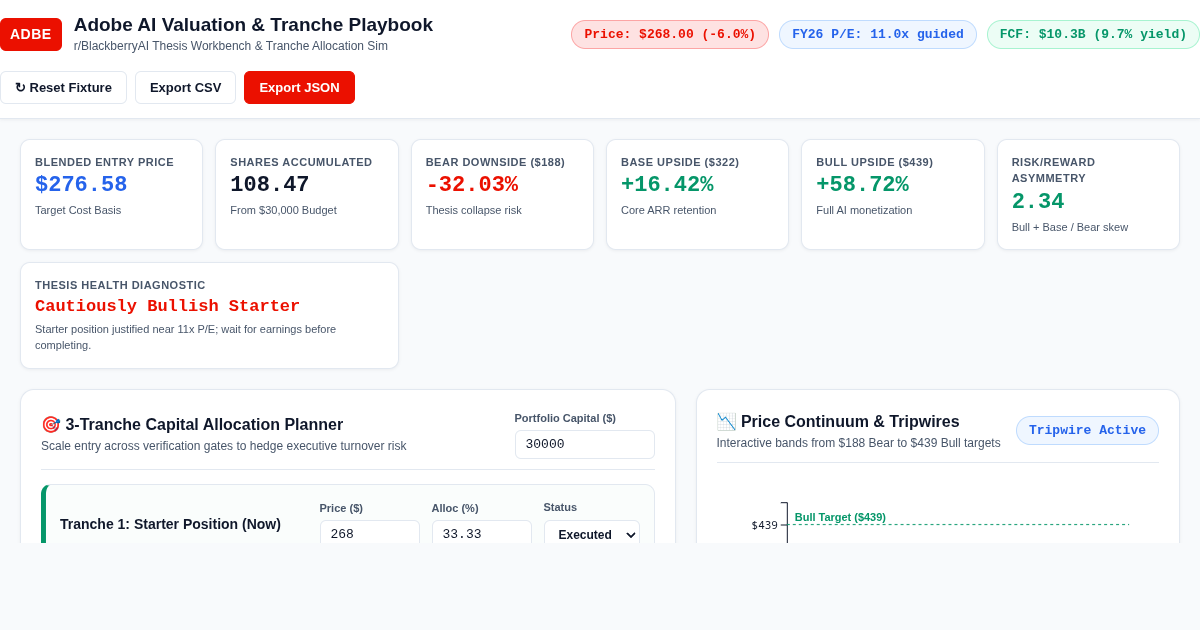The image size is (1200, 630).
Task: Click the Target Cost Basis caption
Action: tap(78, 210)
